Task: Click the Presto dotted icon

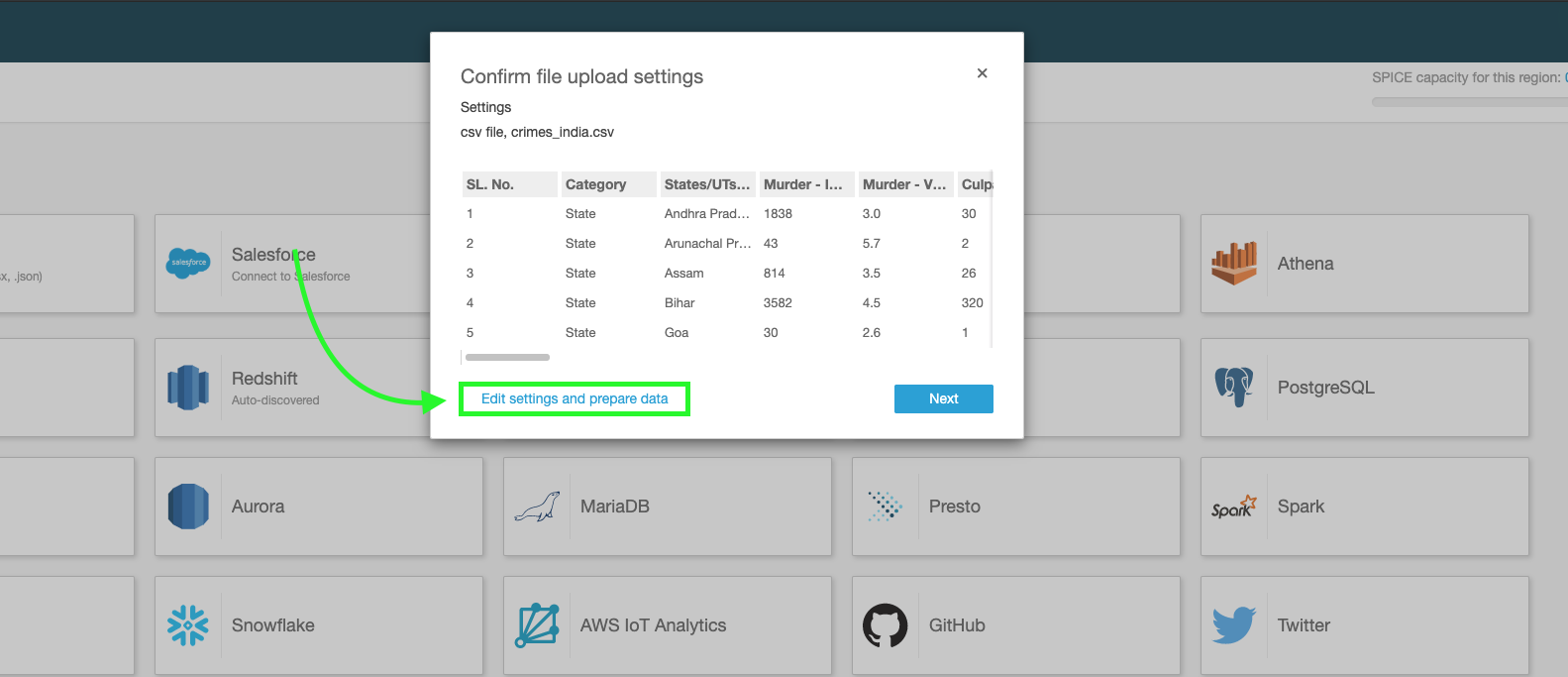Action: click(x=886, y=507)
